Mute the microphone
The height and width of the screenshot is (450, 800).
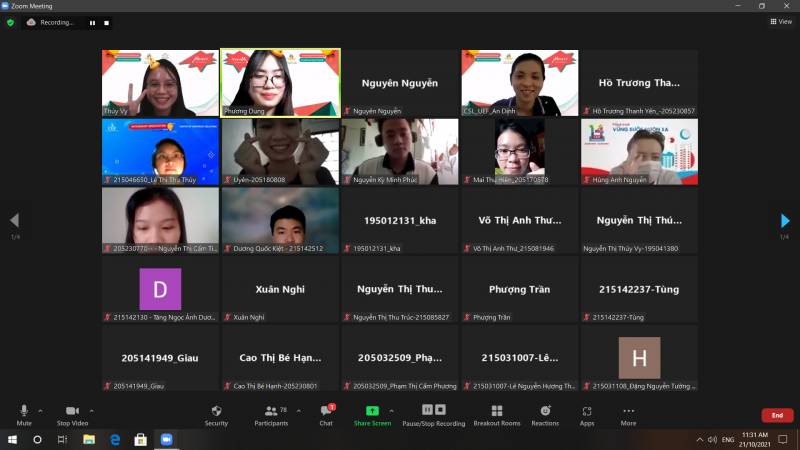24,415
